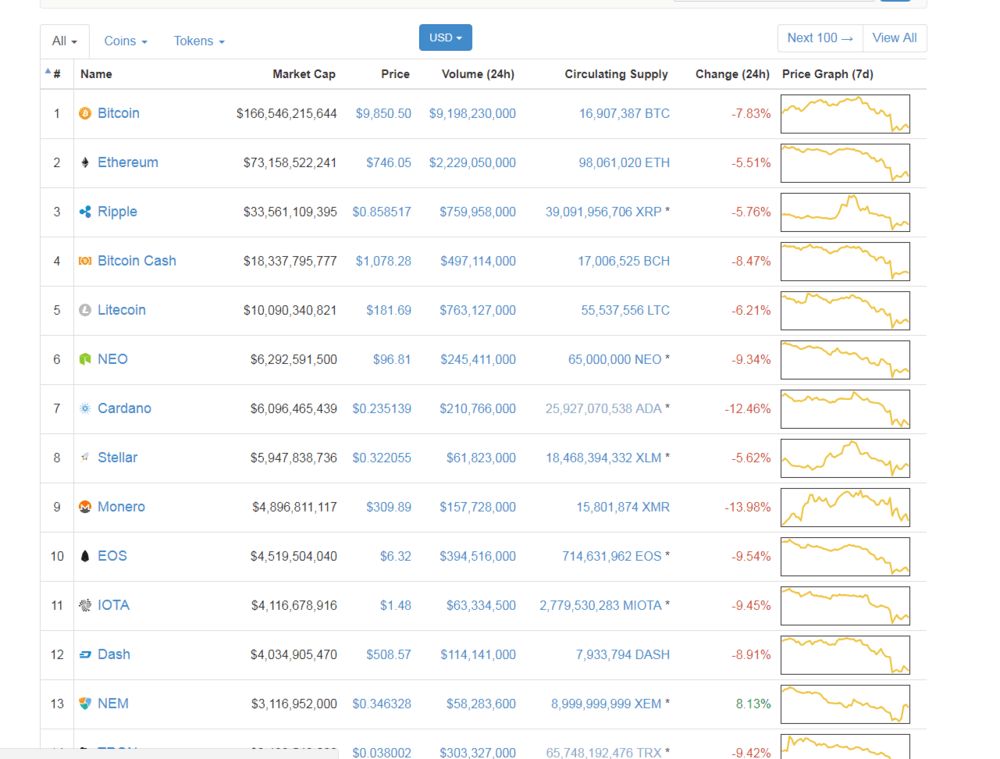Click the EOS black logo icon
1000x759 pixels.
[85, 556]
